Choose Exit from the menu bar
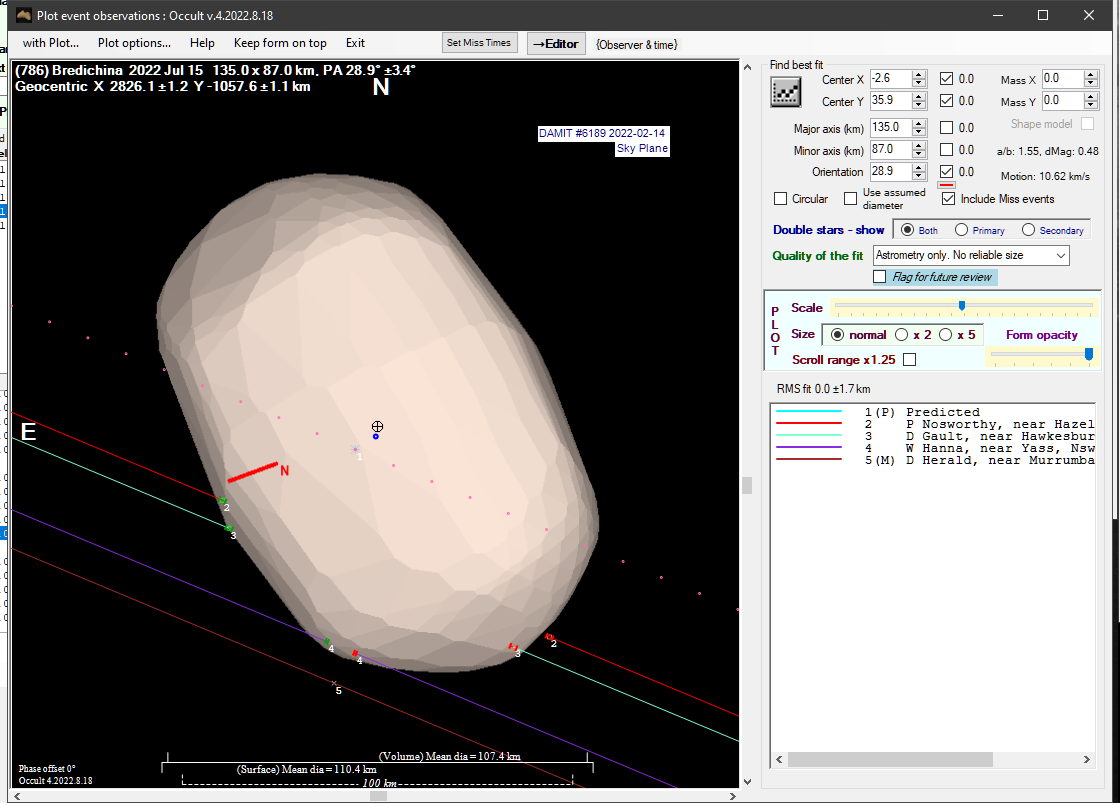 pos(355,43)
